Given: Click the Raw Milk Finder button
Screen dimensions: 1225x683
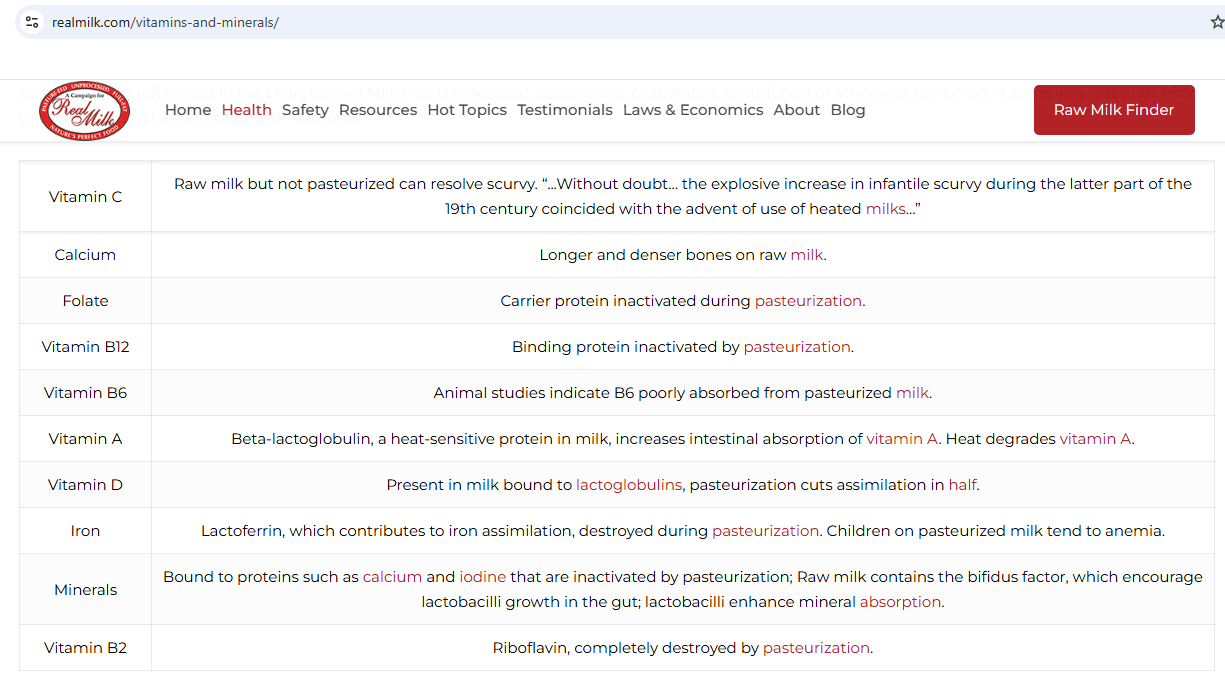Looking at the screenshot, I should 1114,110.
